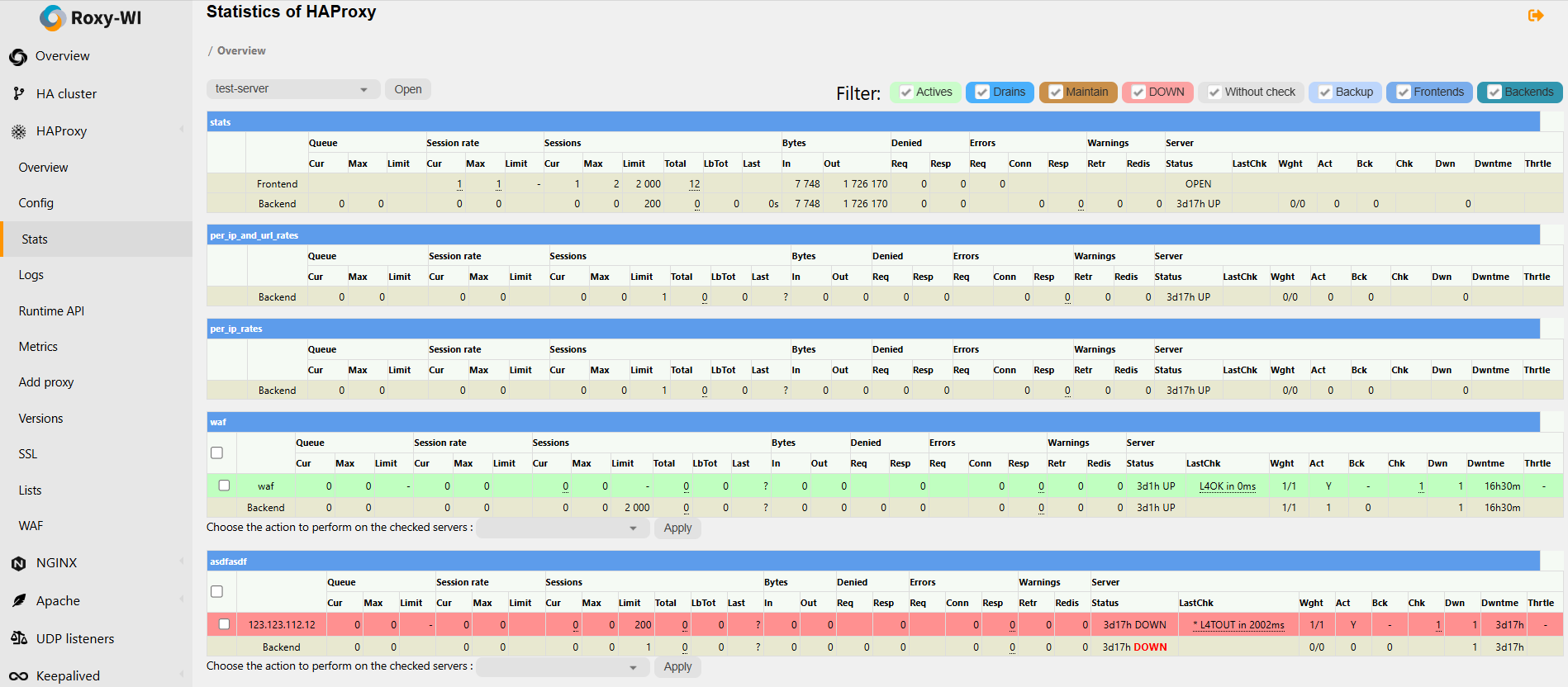1568x687 pixels.
Task: Click the stats section header link
Action: 221,122
